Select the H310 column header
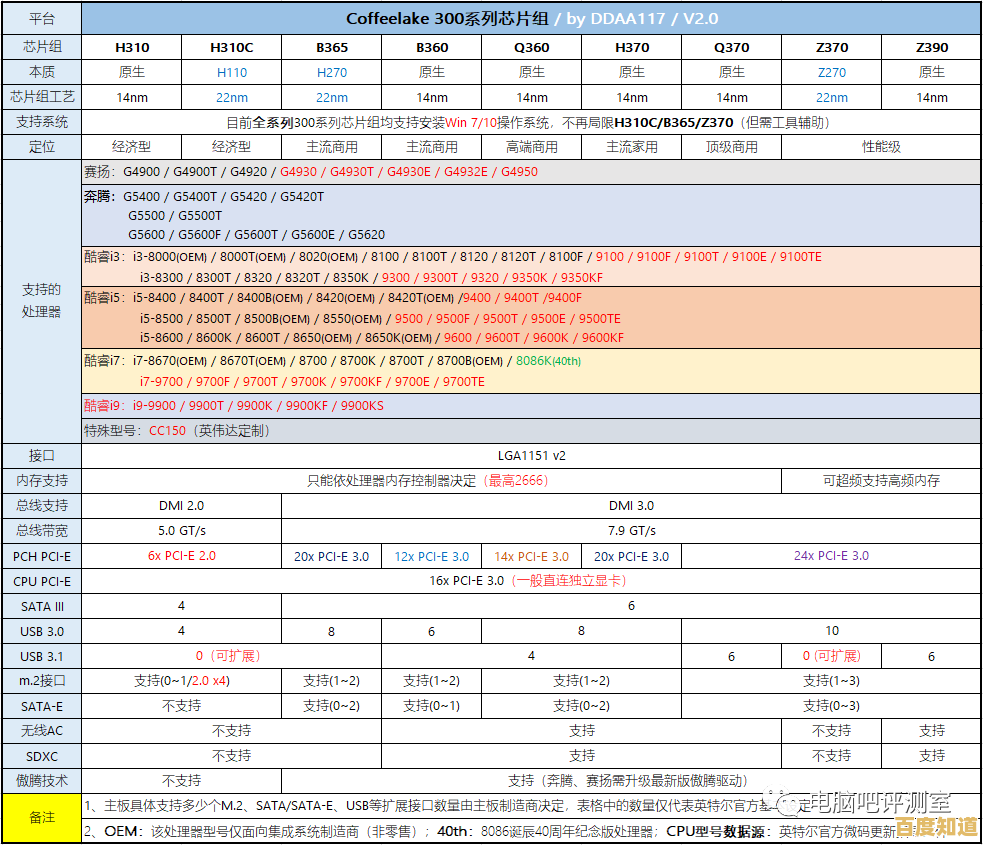The width and height of the screenshot is (983, 845). click(131, 47)
